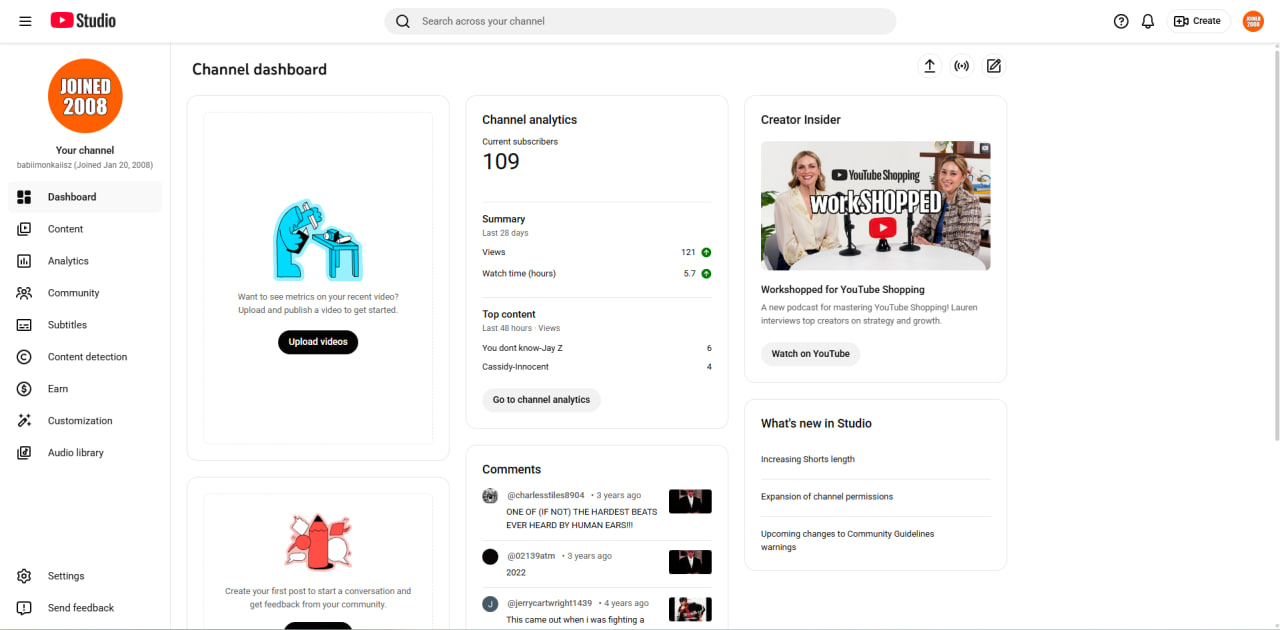Open Settings in the sidebar
This screenshot has height=630, width=1280.
click(x=85, y=576)
